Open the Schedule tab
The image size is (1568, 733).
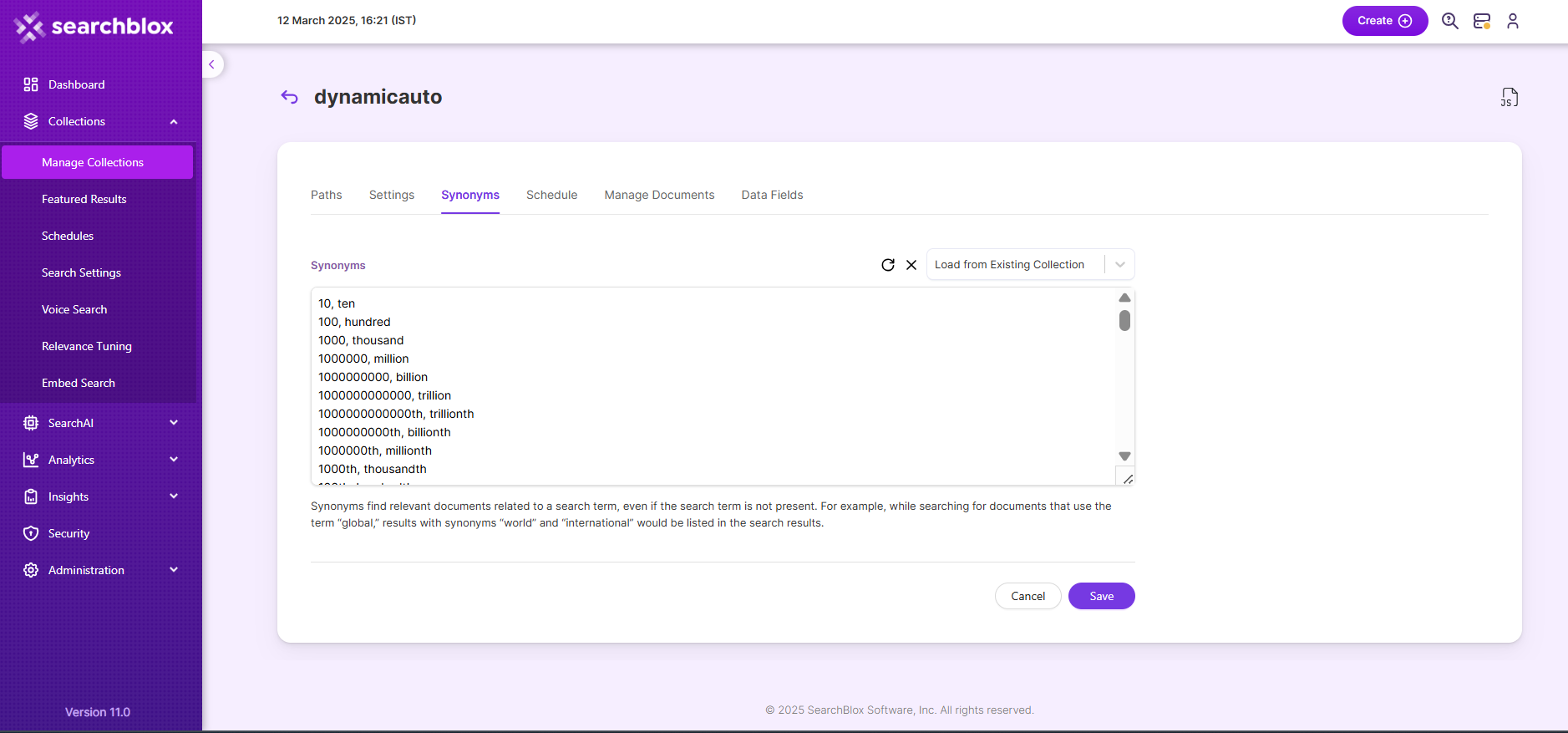(x=552, y=195)
